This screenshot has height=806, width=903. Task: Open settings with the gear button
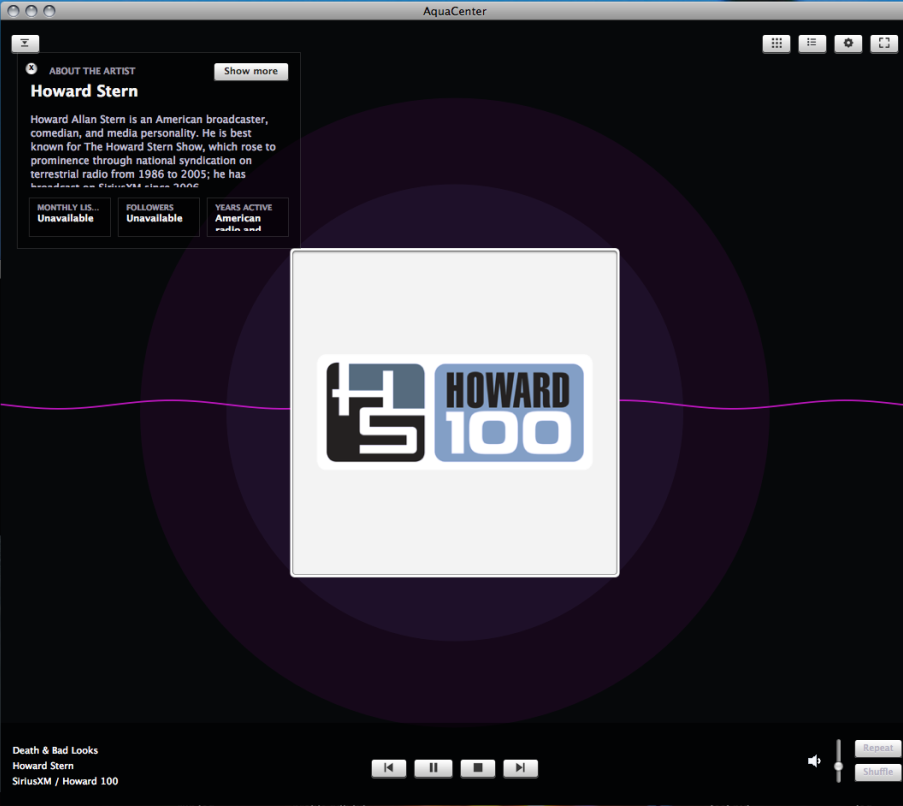[x=848, y=43]
